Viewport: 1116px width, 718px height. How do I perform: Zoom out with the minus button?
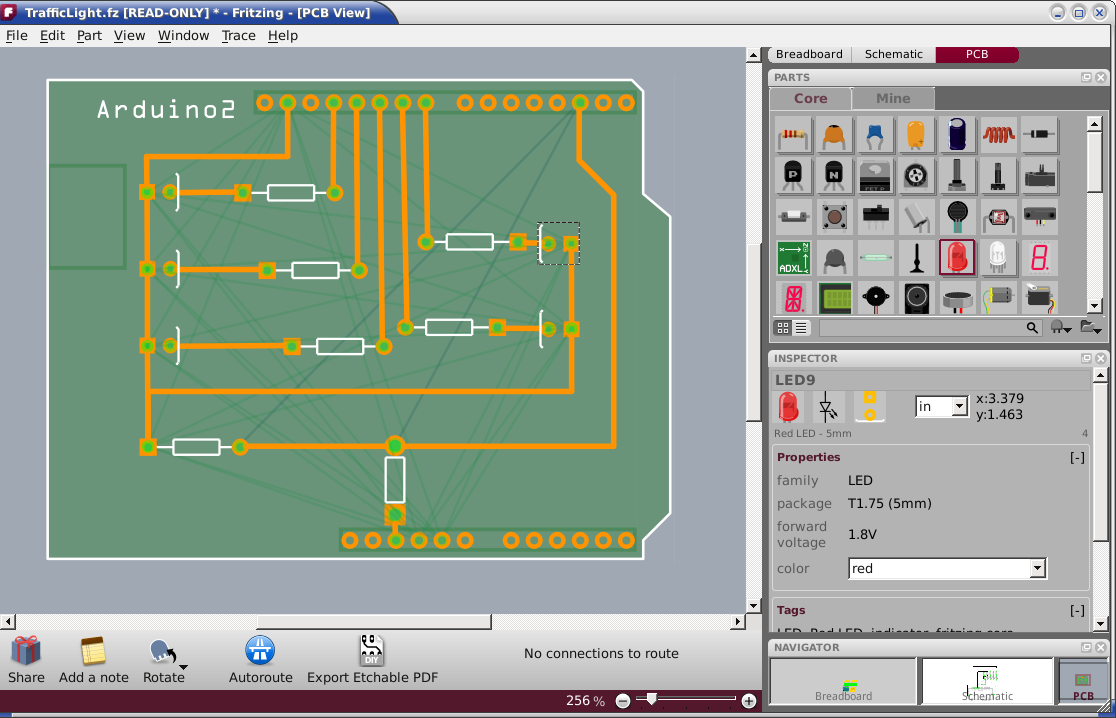pos(623,701)
